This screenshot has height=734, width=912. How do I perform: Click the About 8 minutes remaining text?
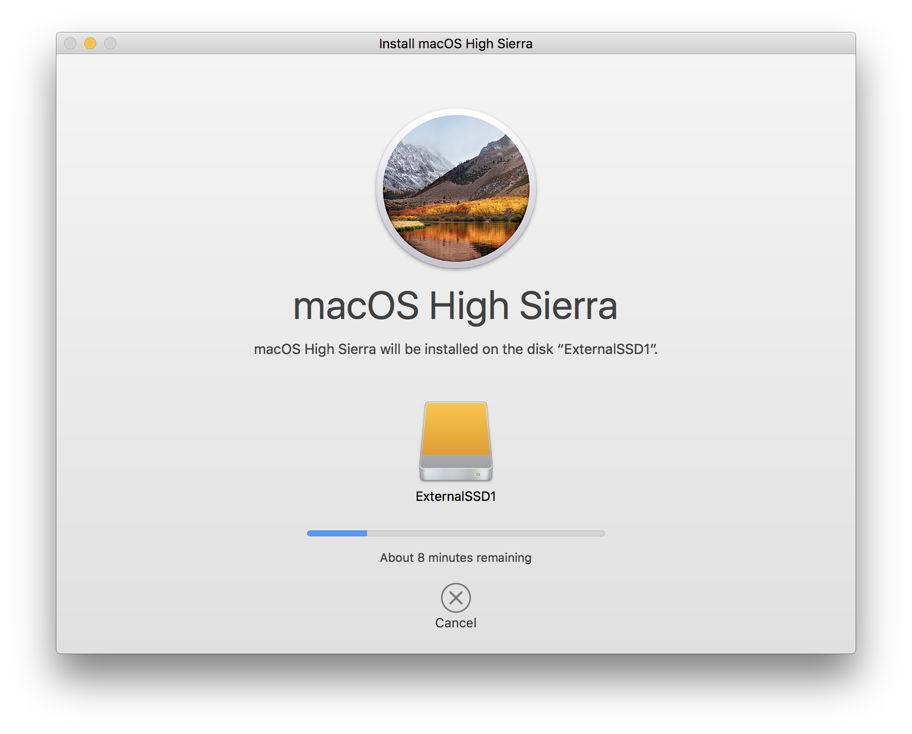click(x=456, y=557)
